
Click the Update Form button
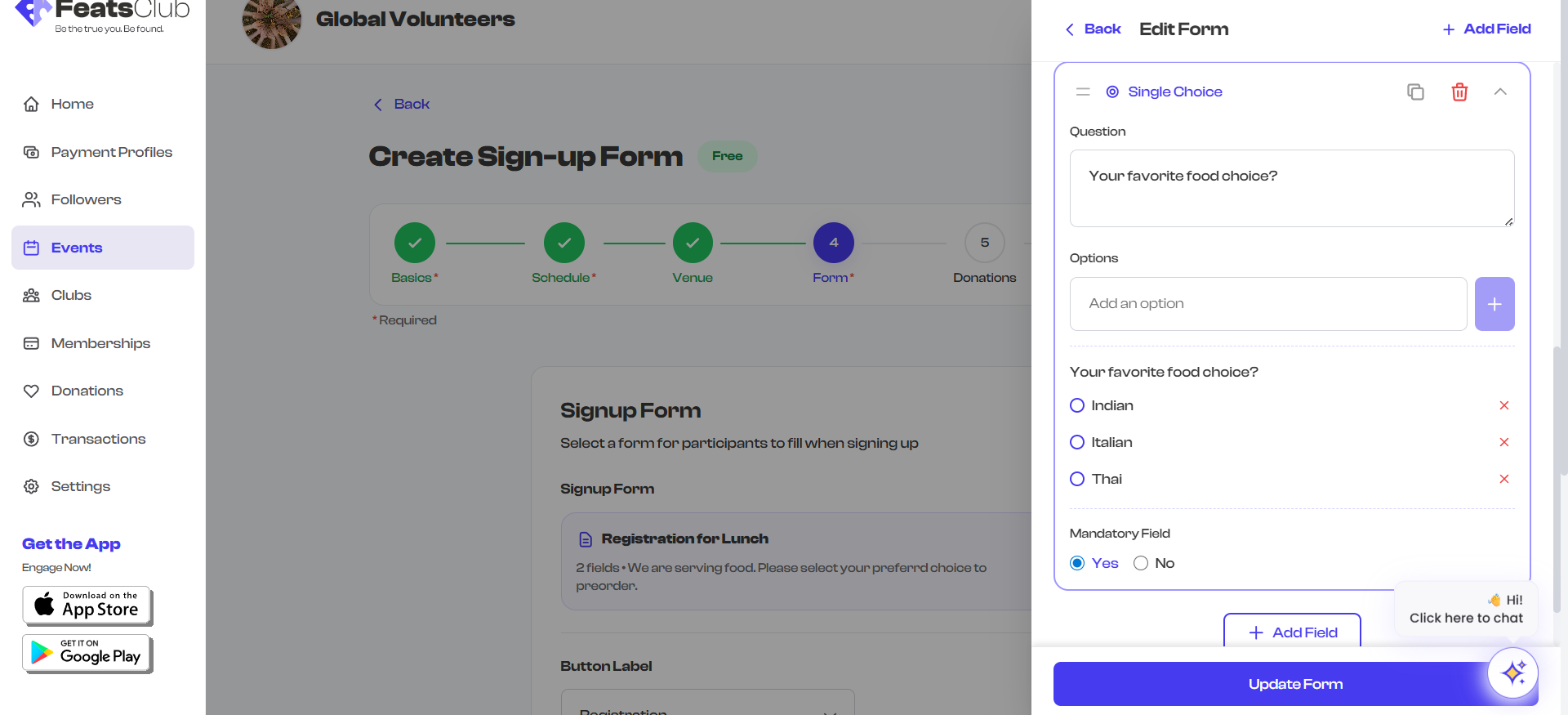tap(1295, 684)
